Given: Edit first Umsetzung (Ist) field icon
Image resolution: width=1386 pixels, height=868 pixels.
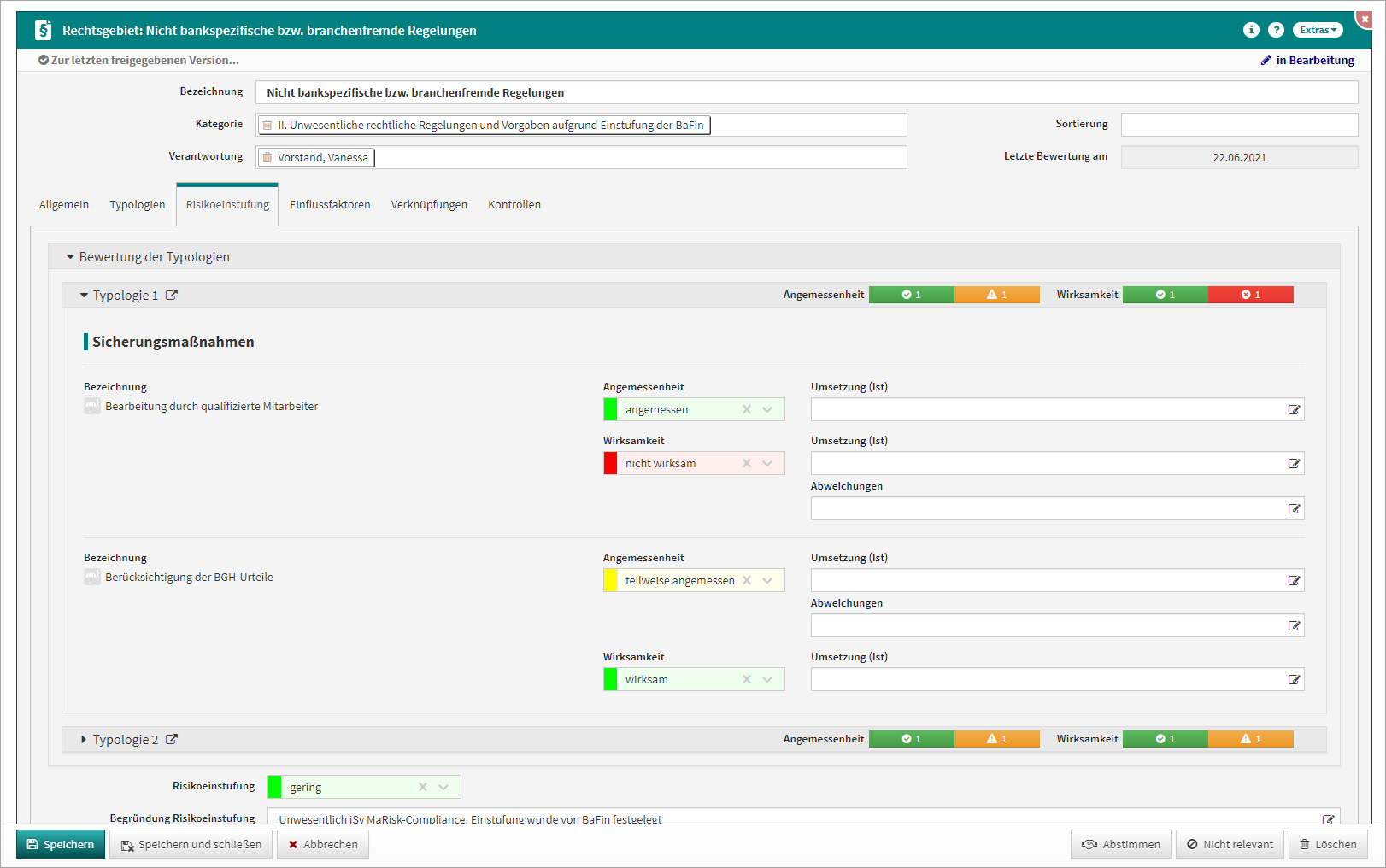Looking at the screenshot, I should pos(1294,410).
